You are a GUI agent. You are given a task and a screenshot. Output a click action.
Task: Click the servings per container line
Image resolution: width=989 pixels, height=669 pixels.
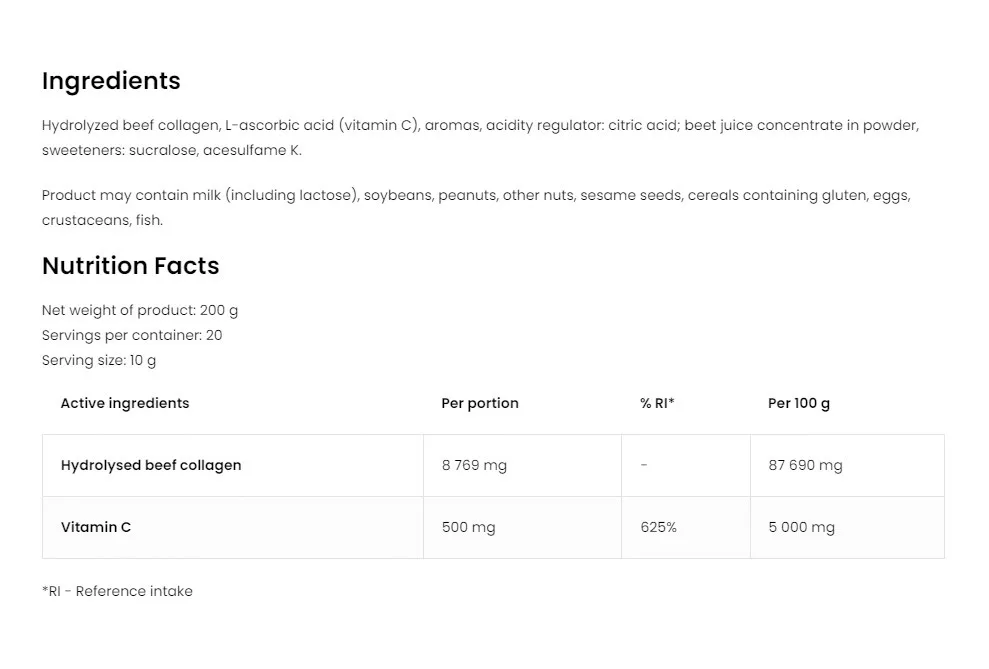pos(132,335)
